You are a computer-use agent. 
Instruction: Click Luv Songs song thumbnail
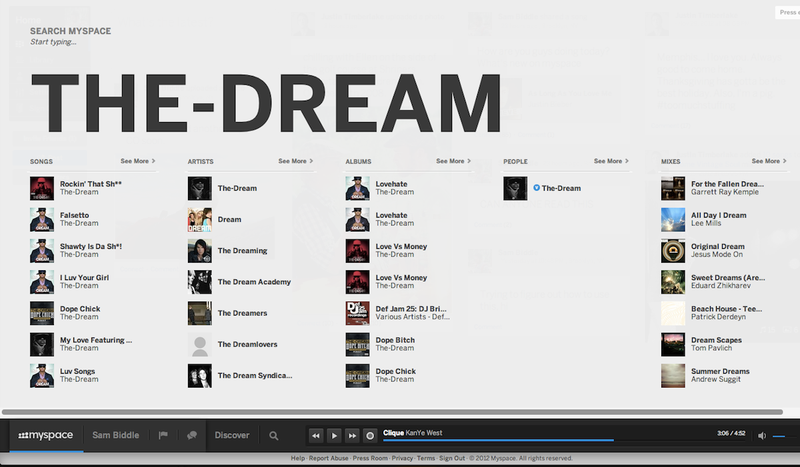pyautogui.click(x=42, y=375)
